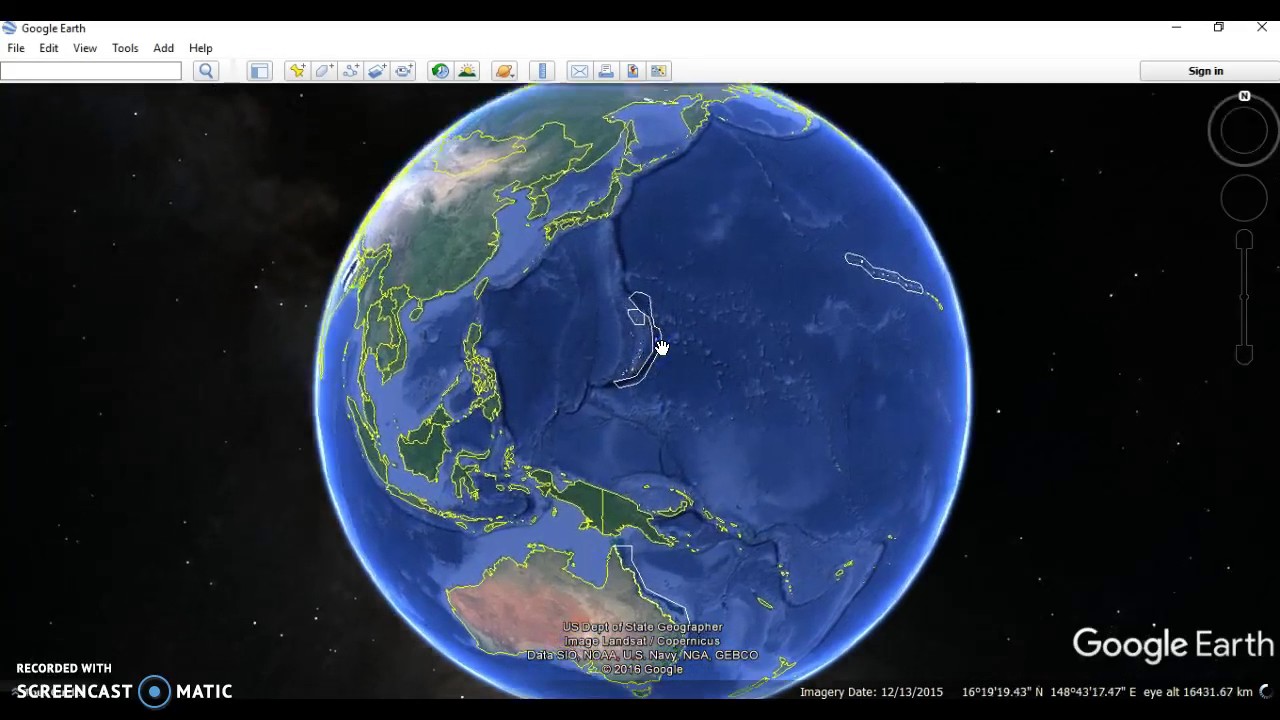
Task: Click the email envelope icon
Action: (579, 71)
